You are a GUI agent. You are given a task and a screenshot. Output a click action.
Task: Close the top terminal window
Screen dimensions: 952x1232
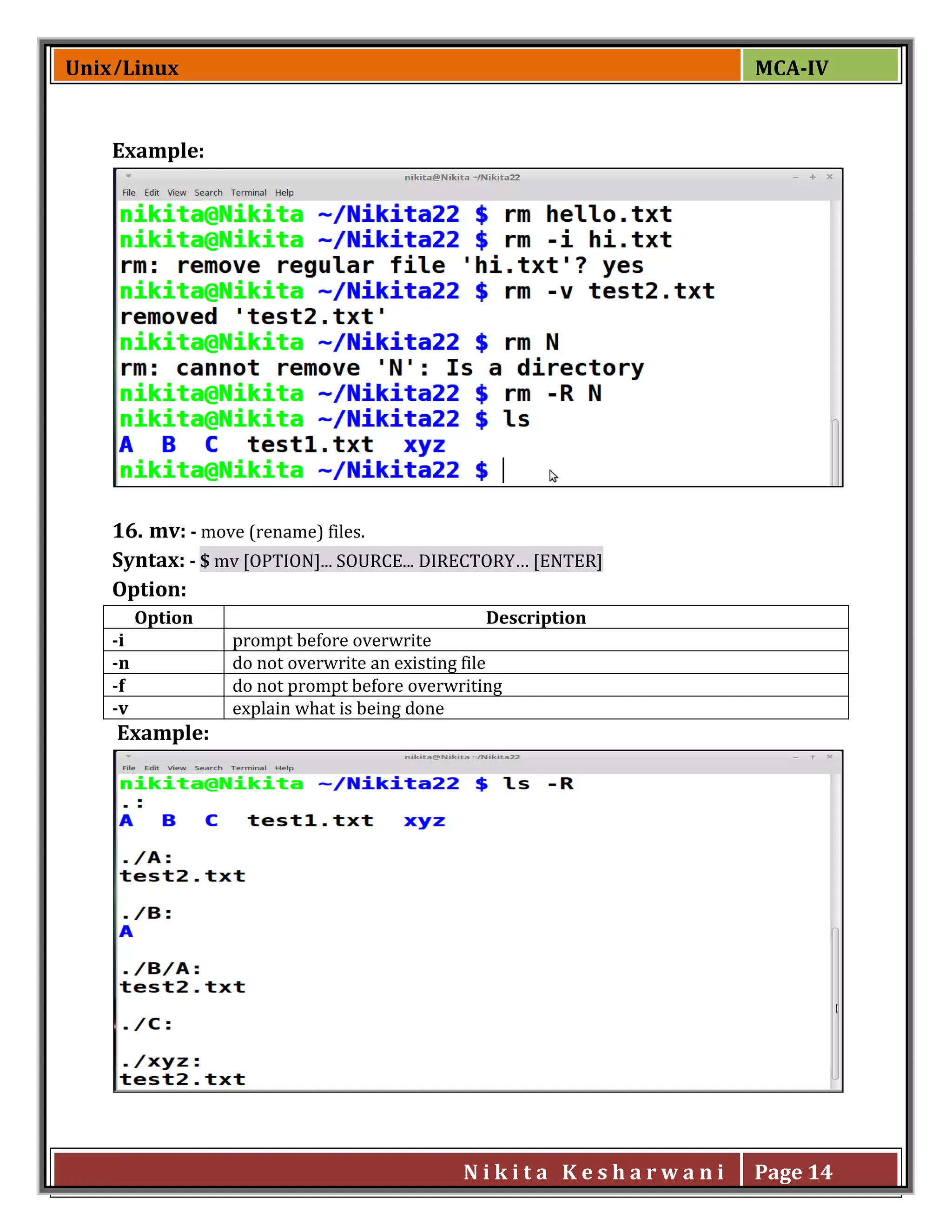tap(830, 177)
